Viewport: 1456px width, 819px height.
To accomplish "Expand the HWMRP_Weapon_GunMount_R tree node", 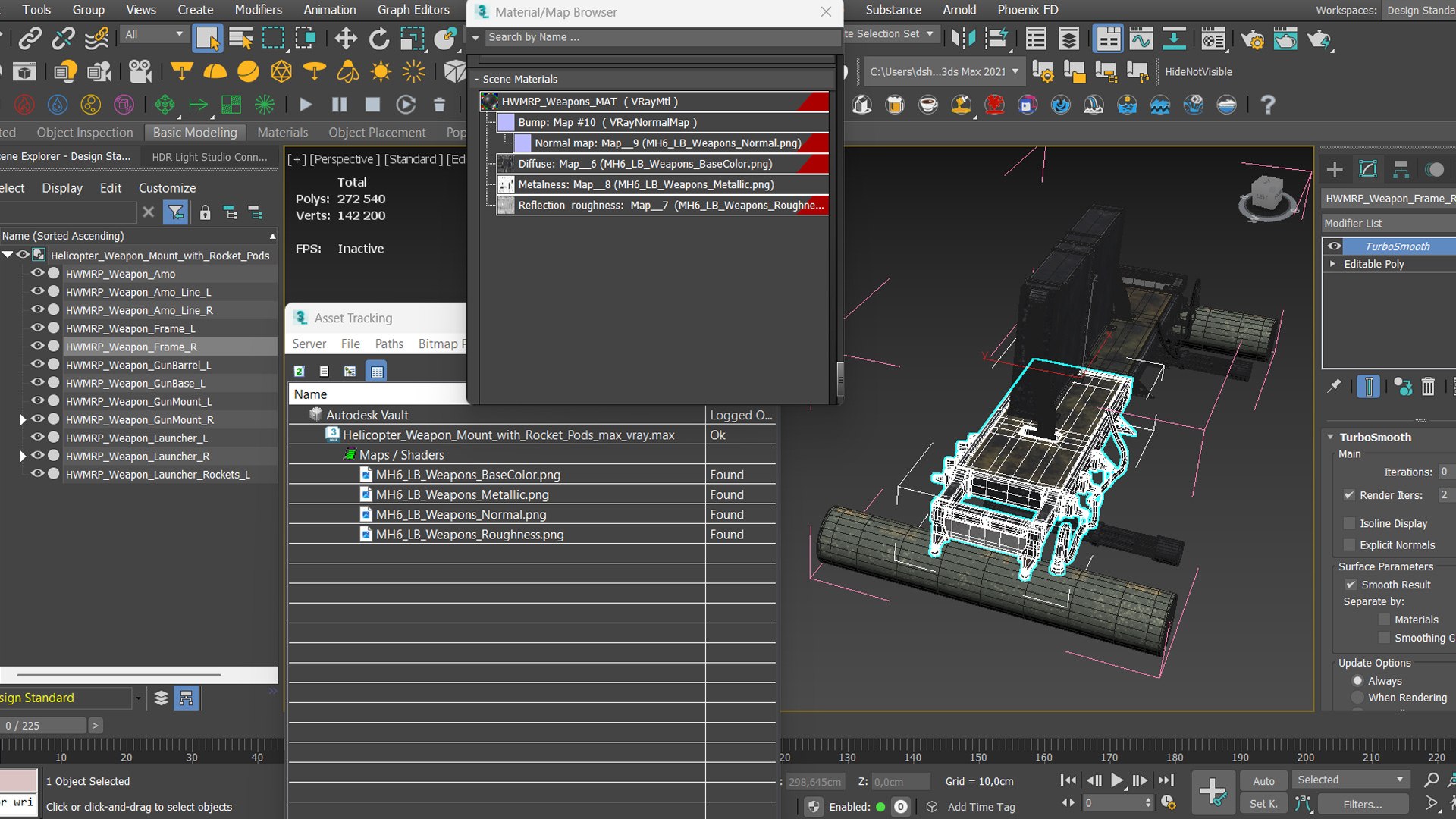I will pyautogui.click(x=23, y=419).
